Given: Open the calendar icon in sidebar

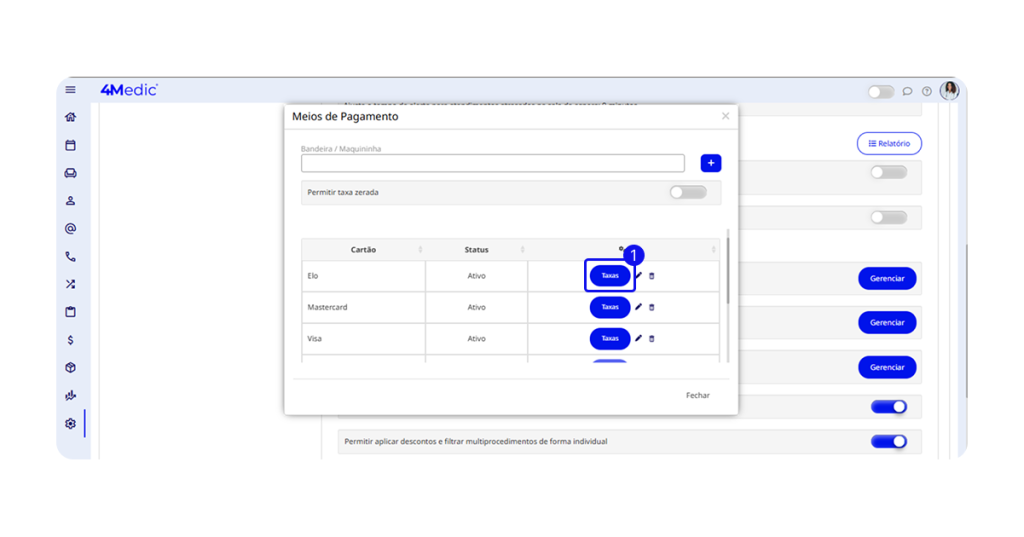Looking at the screenshot, I should 70,145.
